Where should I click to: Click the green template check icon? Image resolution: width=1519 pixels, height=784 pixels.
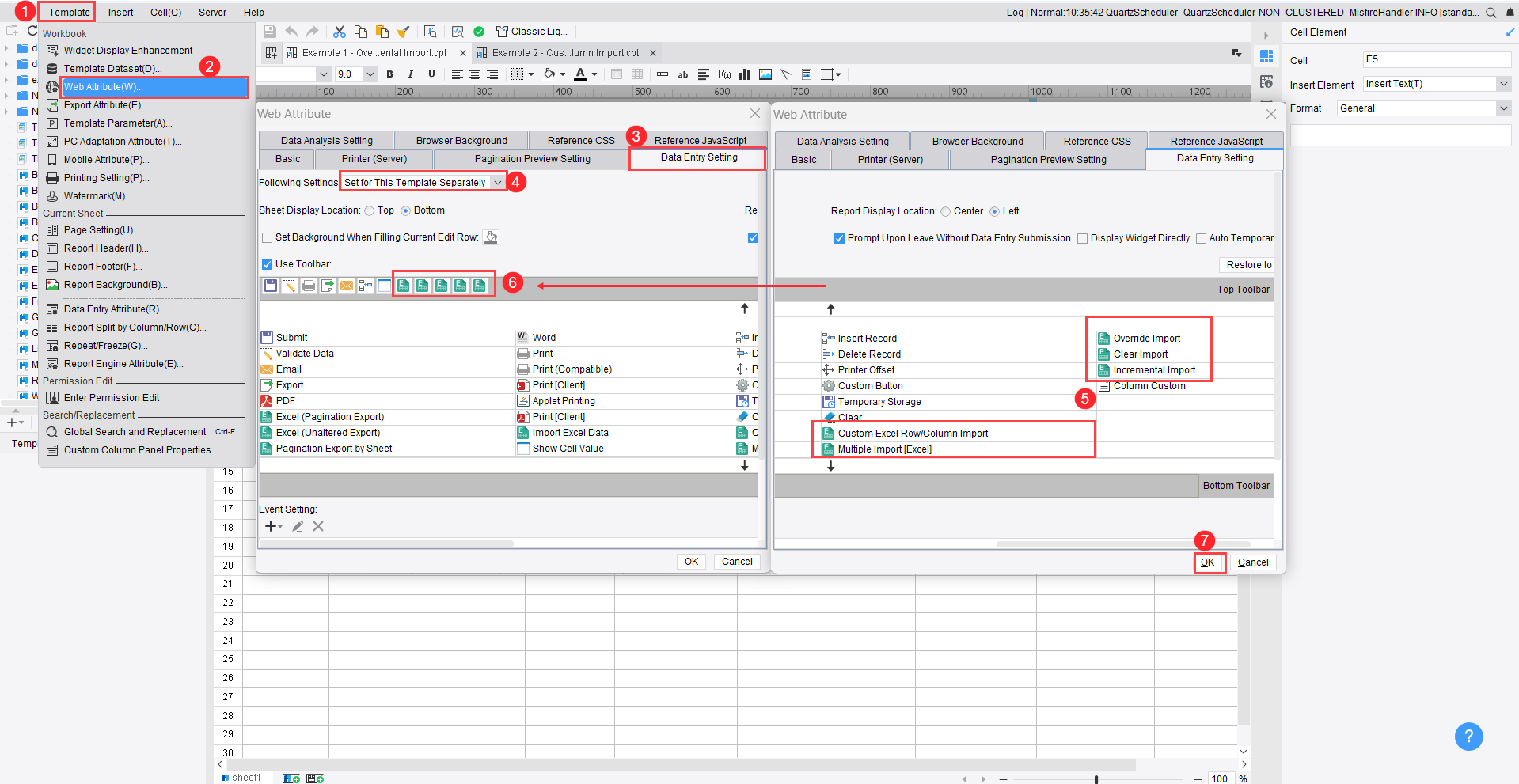pyautogui.click(x=479, y=32)
